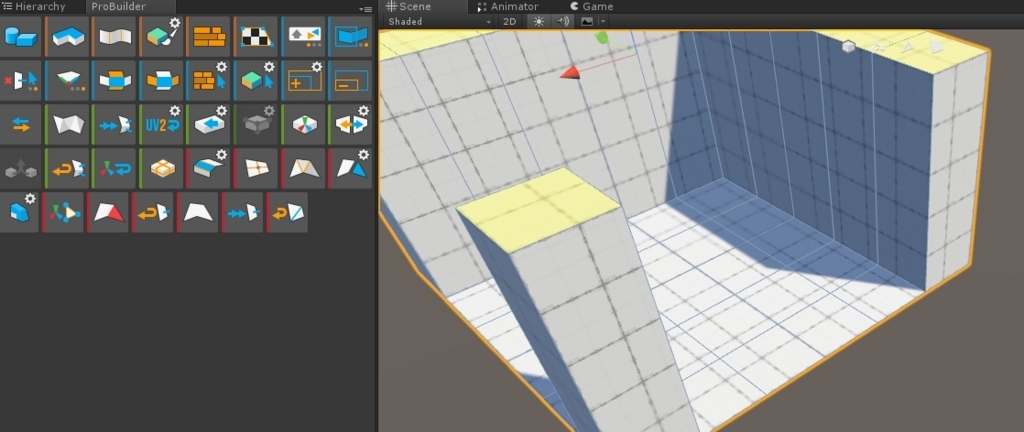The image size is (1024, 432).
Task: Select the yellow top face of pillar
Action: (538, 208)
